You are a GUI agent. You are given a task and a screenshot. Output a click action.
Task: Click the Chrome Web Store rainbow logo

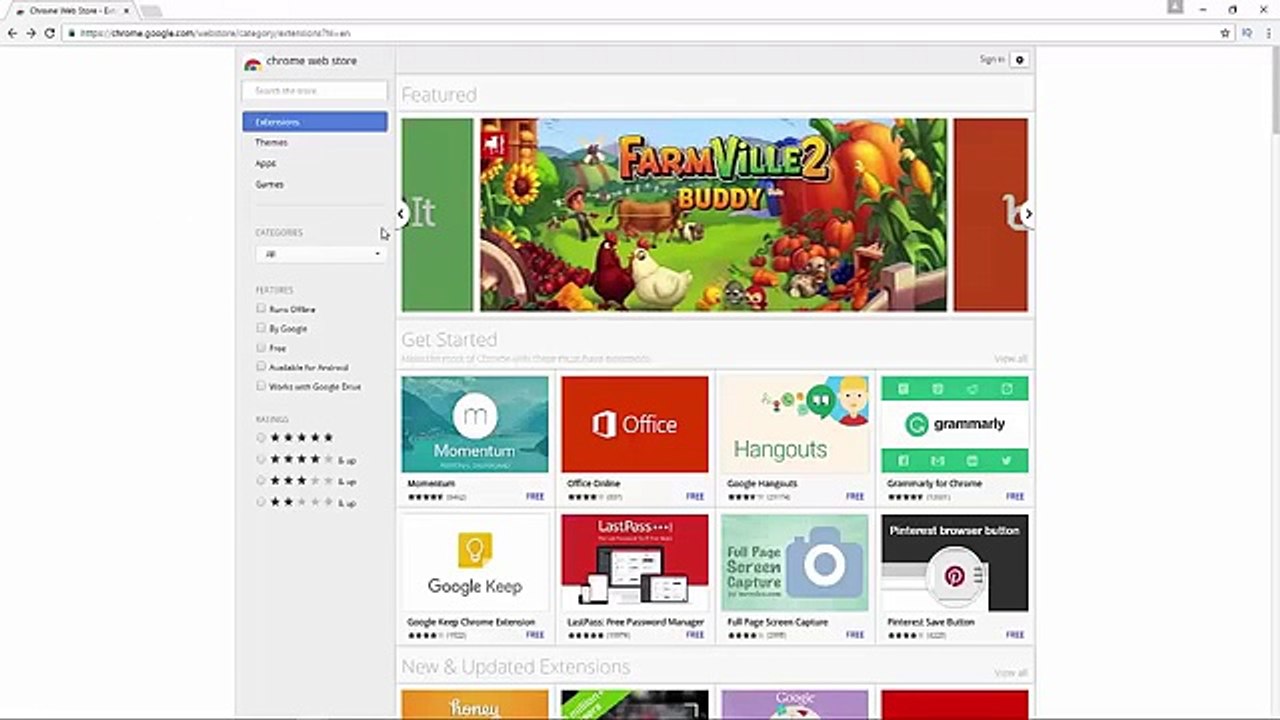(253, 62)
